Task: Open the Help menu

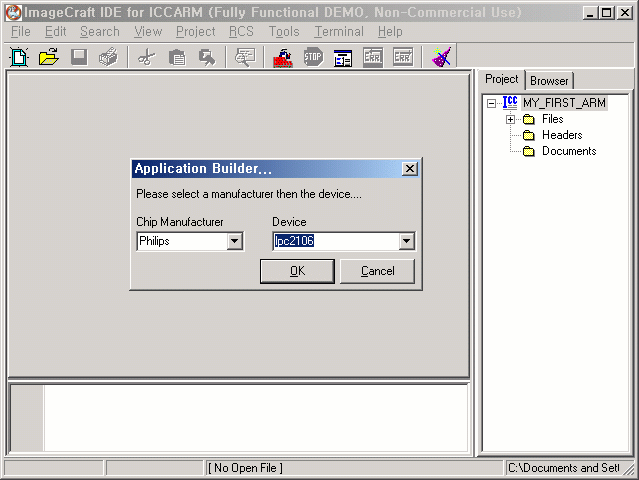Action: point(390,31)
